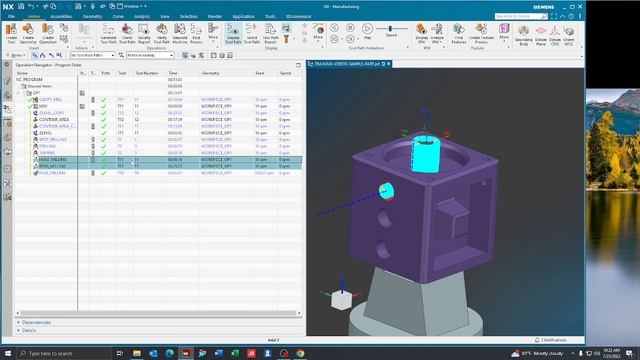
Task: Open Chrome from the taskbar
Action: click(x=300, y=353)
